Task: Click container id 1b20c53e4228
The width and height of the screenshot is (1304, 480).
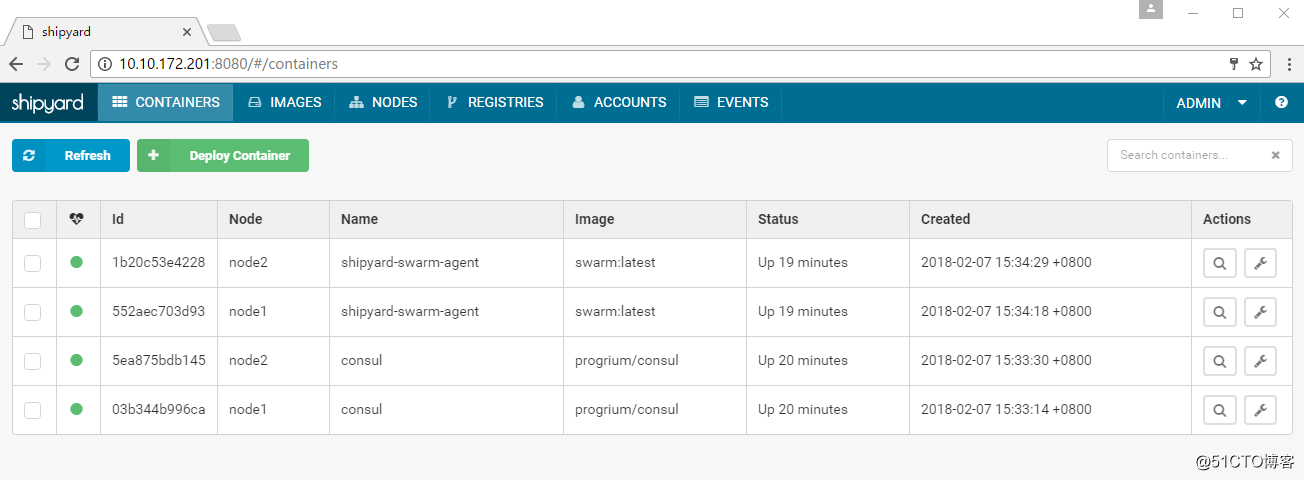Action: coord(158,263)
